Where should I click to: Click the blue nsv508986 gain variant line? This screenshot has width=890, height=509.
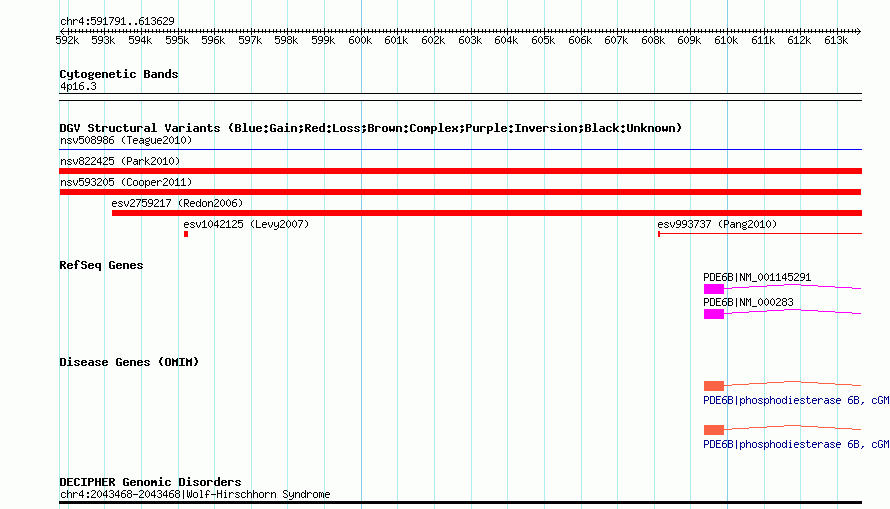[x=460, y=150]
